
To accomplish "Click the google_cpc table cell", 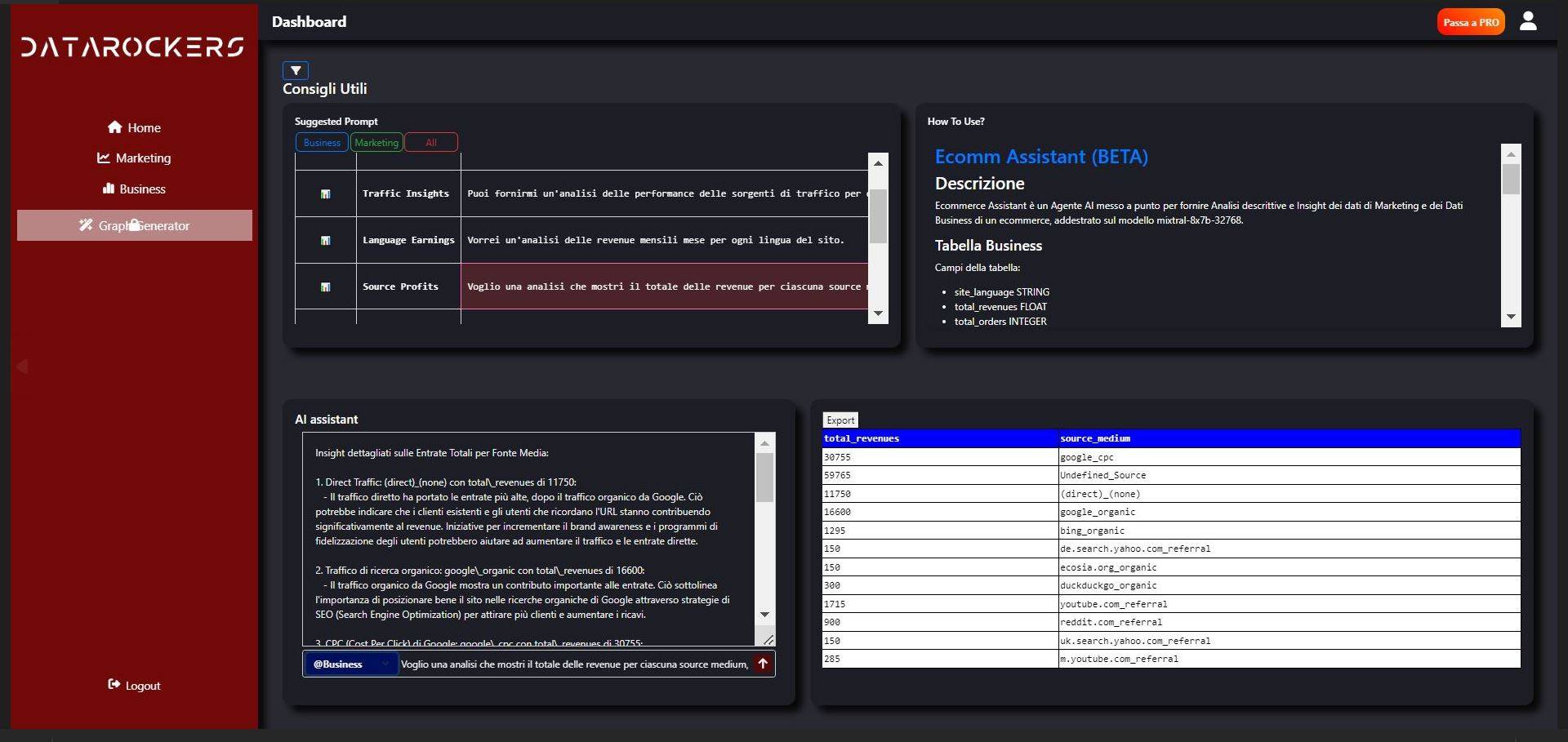I will (1290, 457).
